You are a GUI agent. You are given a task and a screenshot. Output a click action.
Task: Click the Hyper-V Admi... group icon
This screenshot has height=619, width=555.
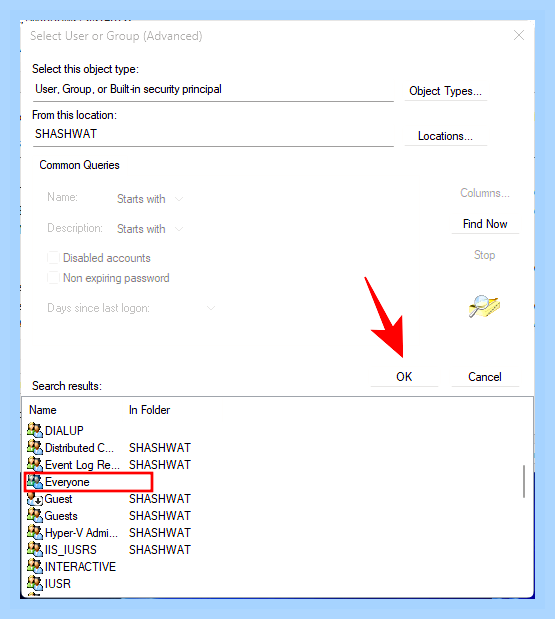(x=35, y=532)
